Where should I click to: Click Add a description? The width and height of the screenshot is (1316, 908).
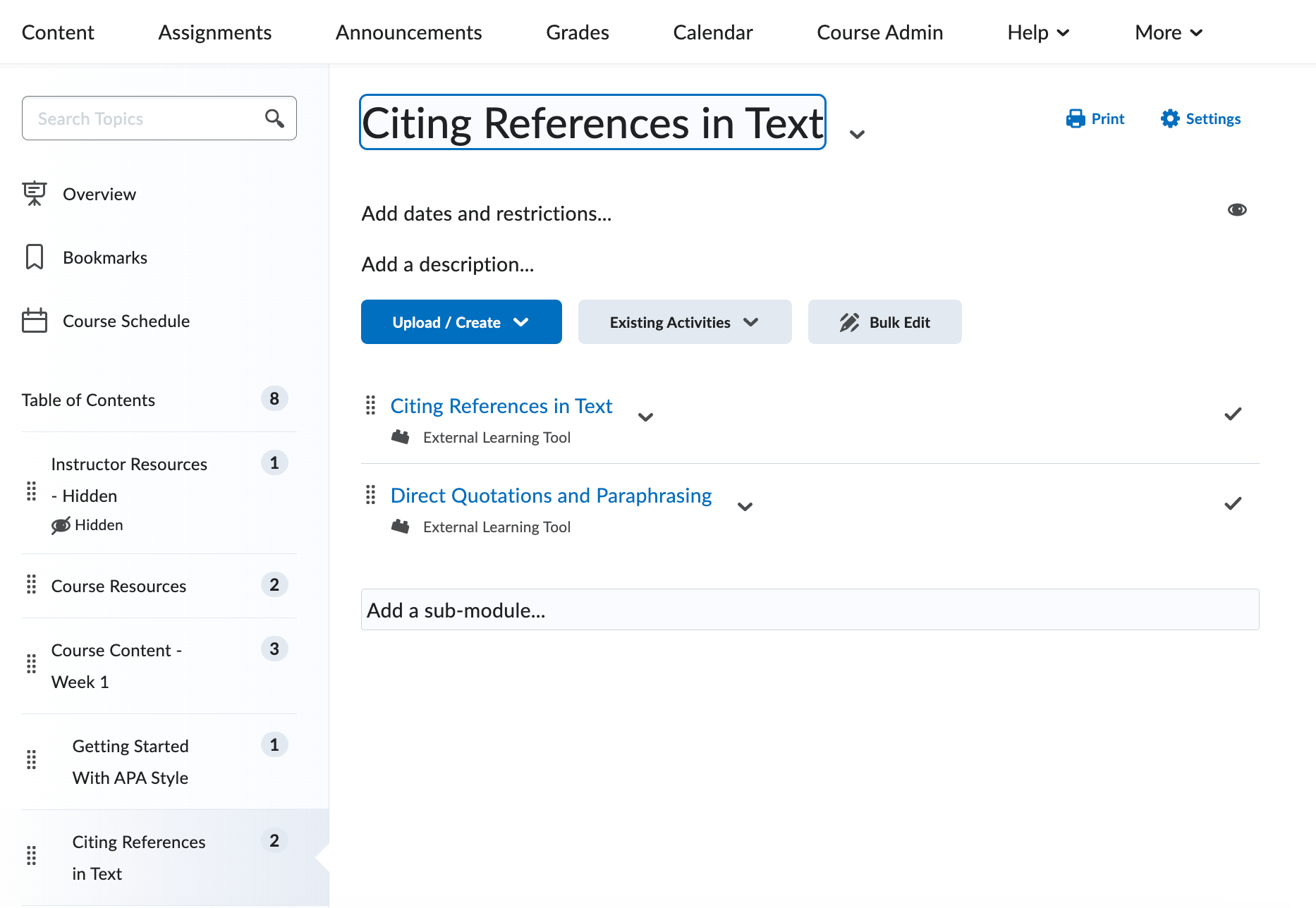coord(448,264)
